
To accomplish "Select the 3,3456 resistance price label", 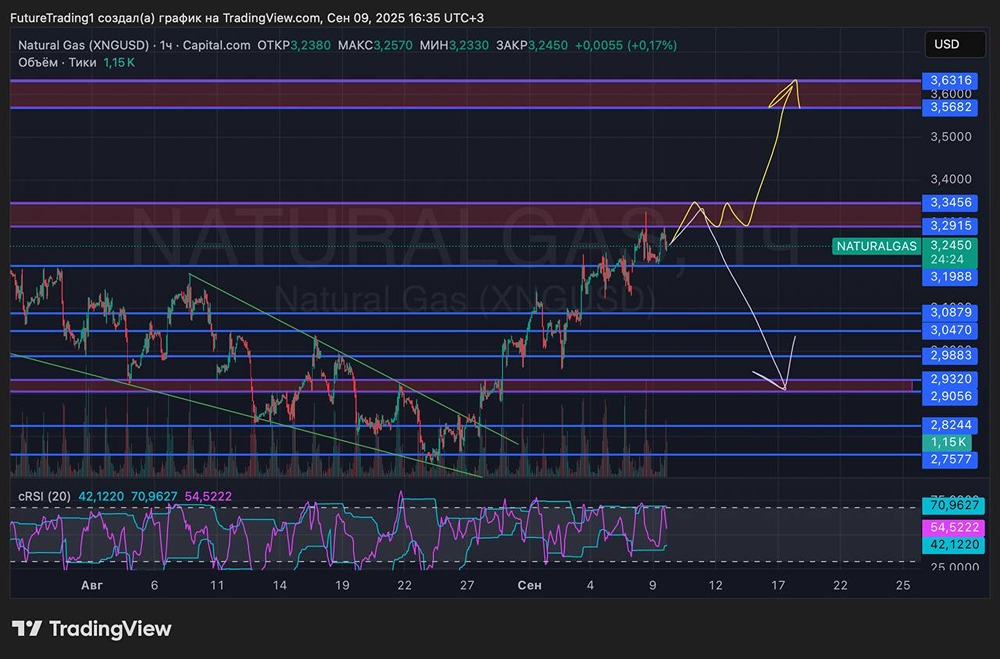I will point(951,203).
